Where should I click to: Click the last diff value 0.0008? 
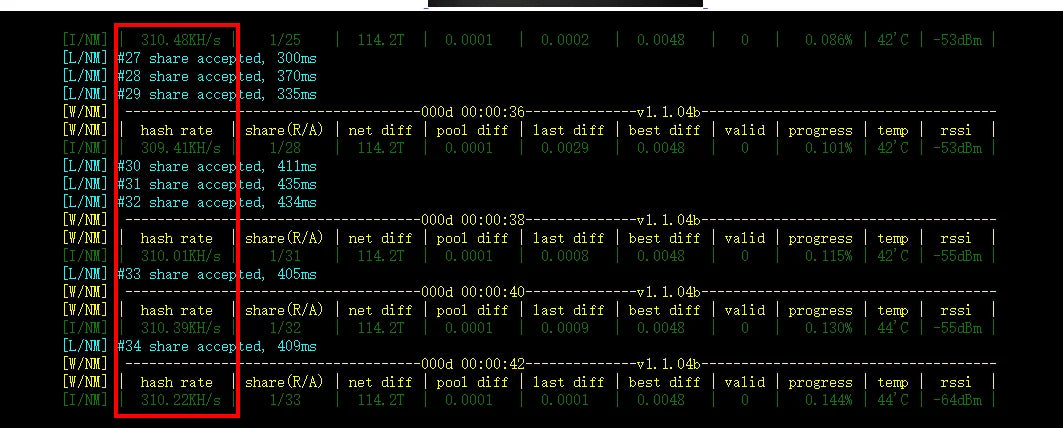(565, 256)
